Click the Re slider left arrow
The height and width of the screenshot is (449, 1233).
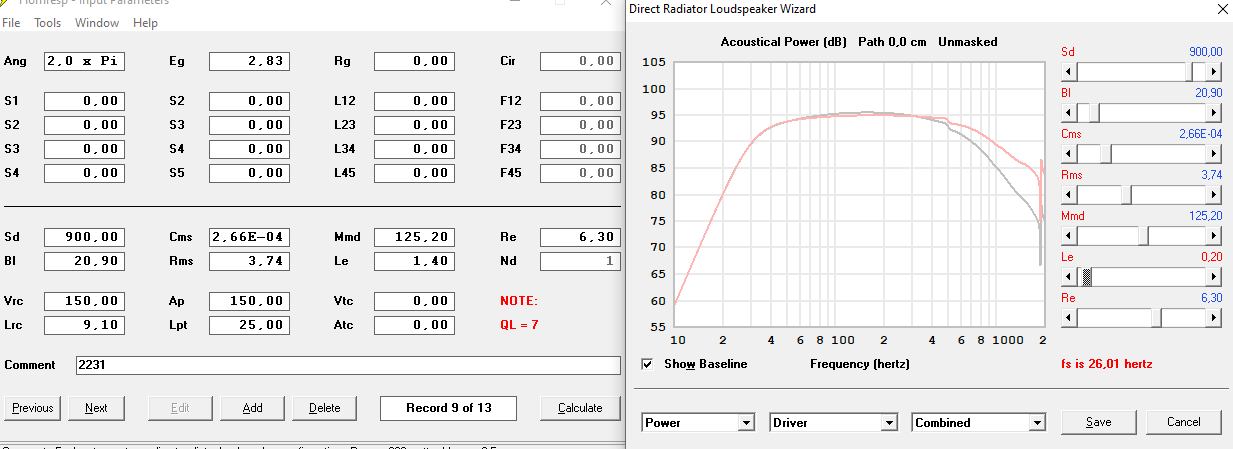[x=1068, y=318]
